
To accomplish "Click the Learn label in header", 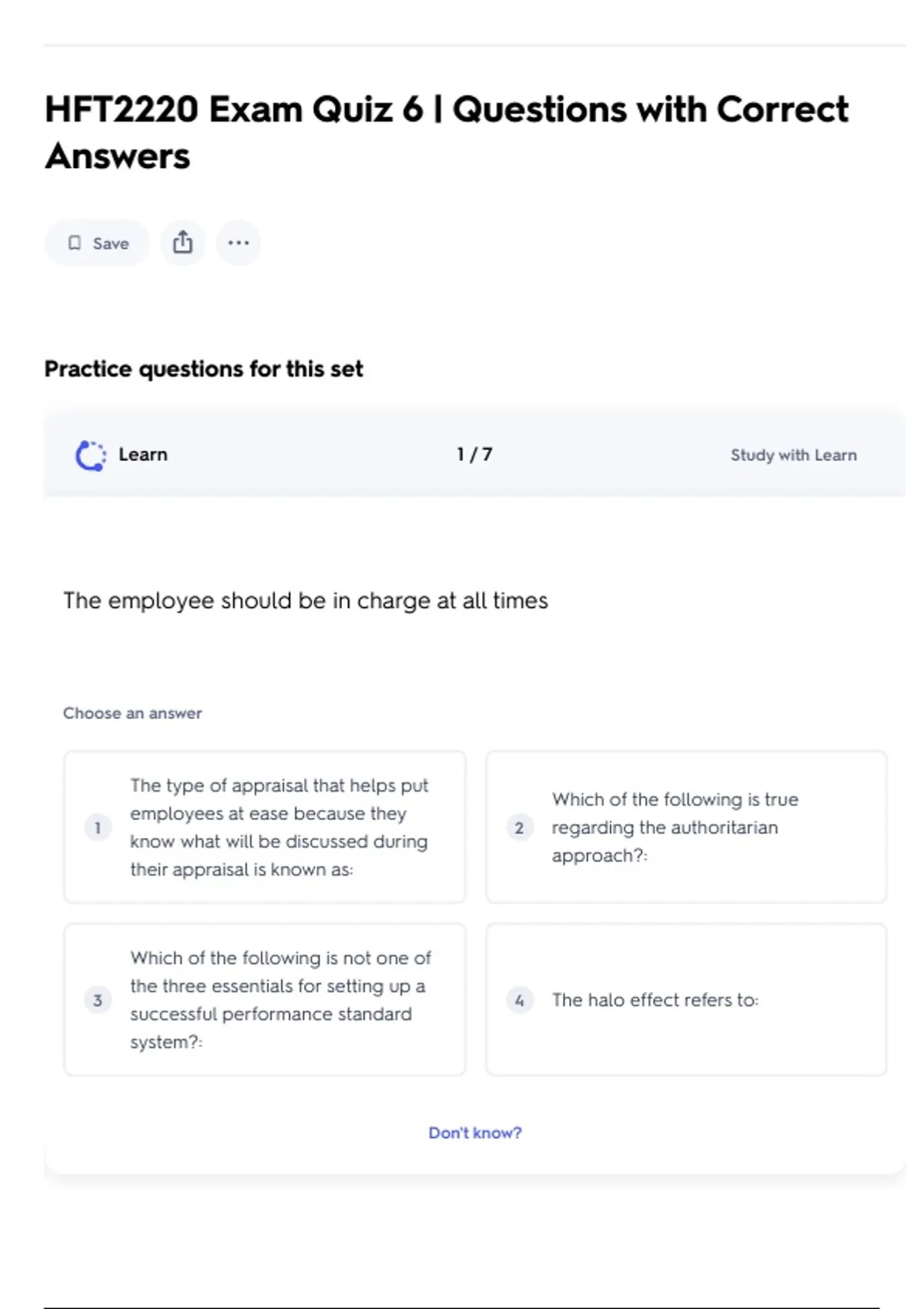I will 143,454.
